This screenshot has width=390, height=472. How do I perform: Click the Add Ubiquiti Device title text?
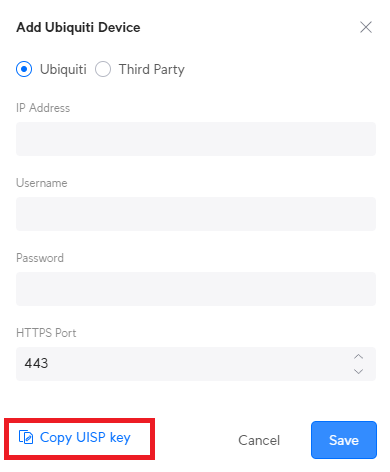tap(78, 27)
